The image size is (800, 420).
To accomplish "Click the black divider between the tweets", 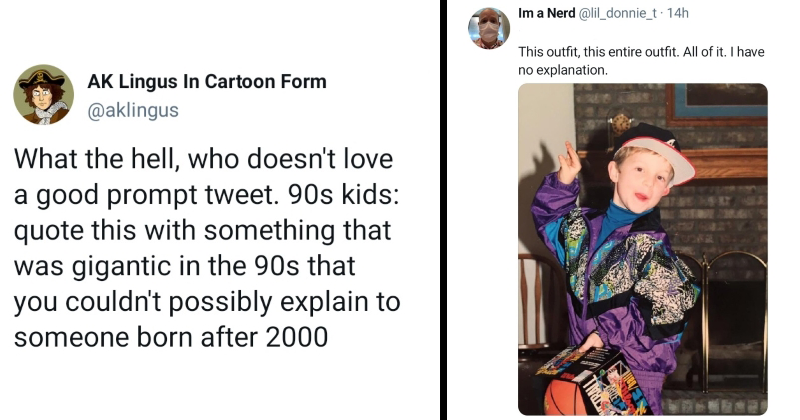I will (x=443, y=210).
